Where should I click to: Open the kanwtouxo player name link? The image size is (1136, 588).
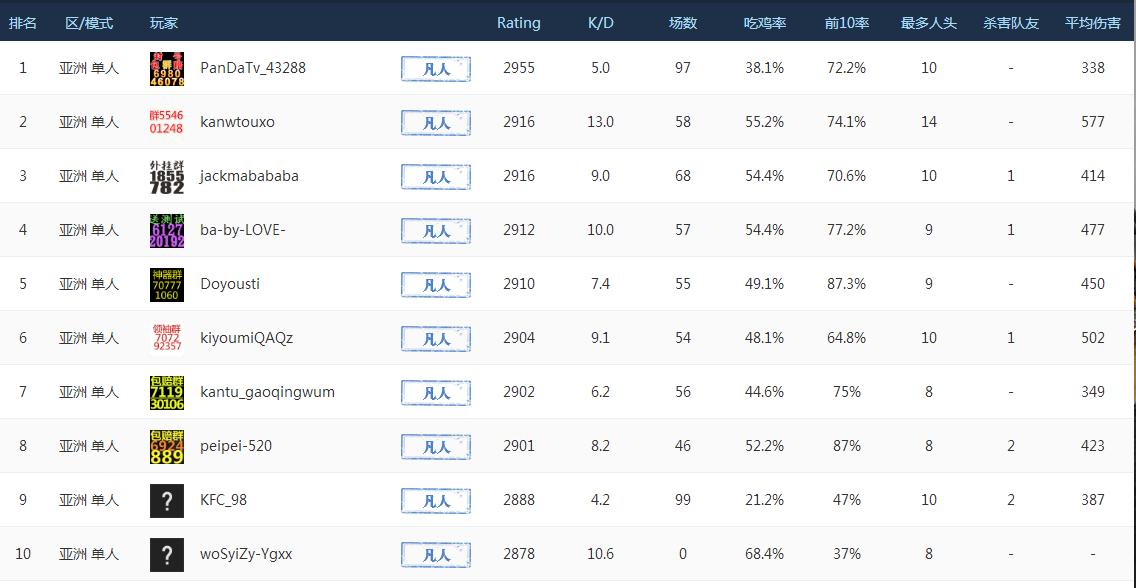pyautogui.click(x=237, y=122)
